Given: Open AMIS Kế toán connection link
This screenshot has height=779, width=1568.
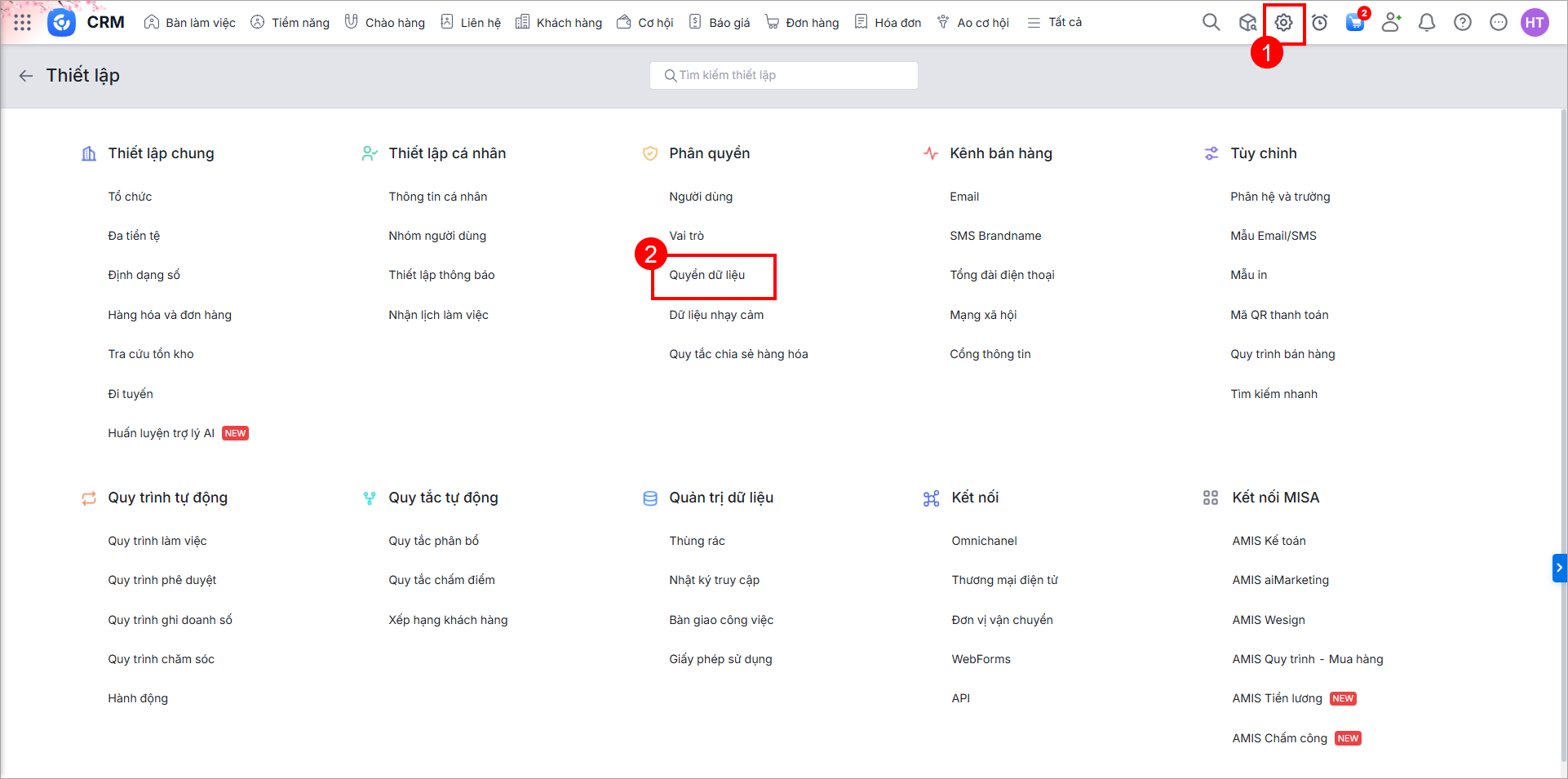Looking at the screenshot, I should (1269, 541).
